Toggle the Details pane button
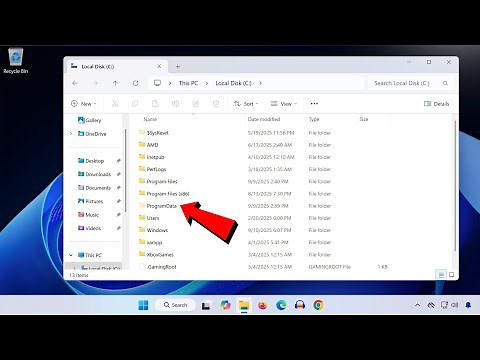Viewport: 480px width, 360px height. [436, 104]
